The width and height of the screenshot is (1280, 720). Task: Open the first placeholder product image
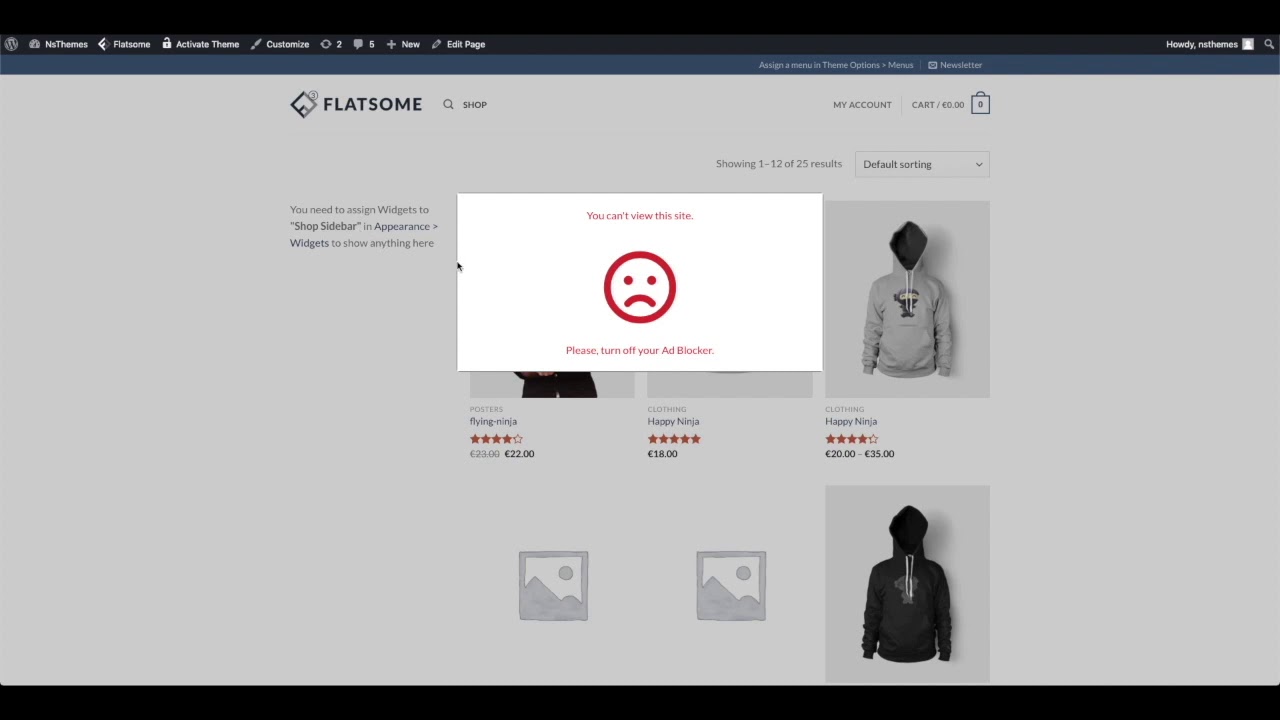pos(552,584)
